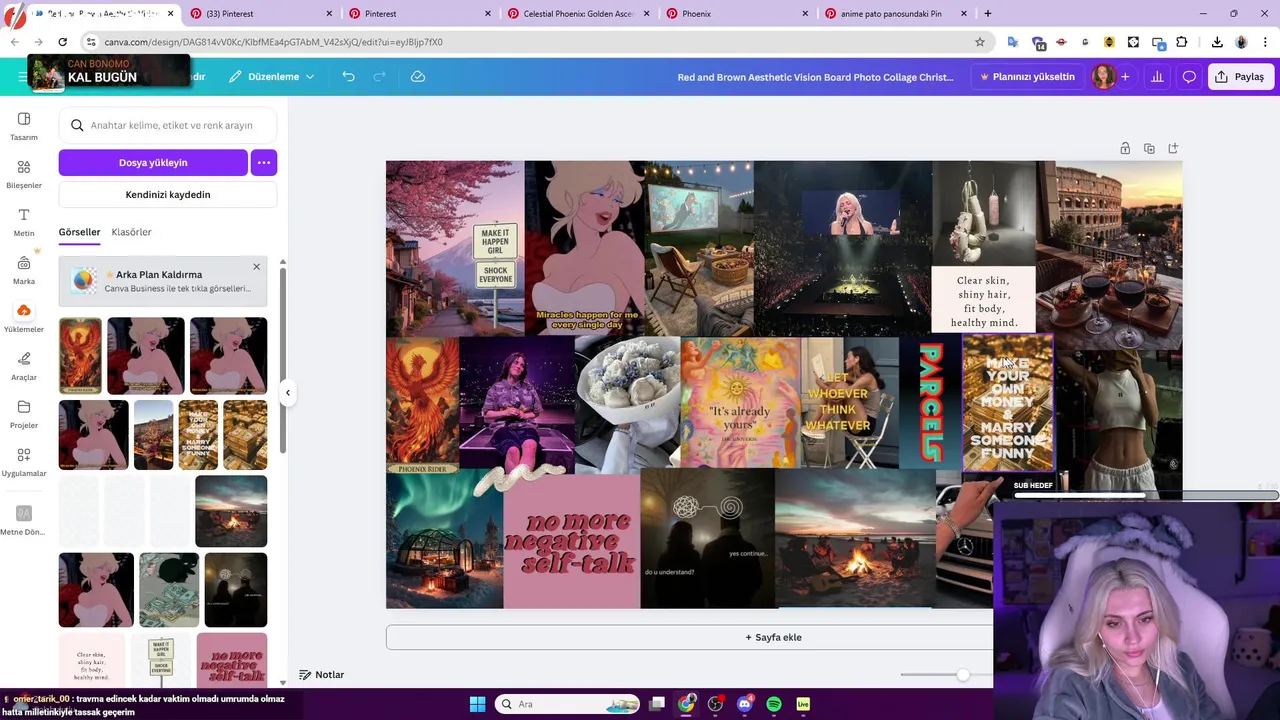Viewport: 1280px width, 720px height.
Task: Open a new browser tab
Action: pyautogui.click(x=988, y=13)
